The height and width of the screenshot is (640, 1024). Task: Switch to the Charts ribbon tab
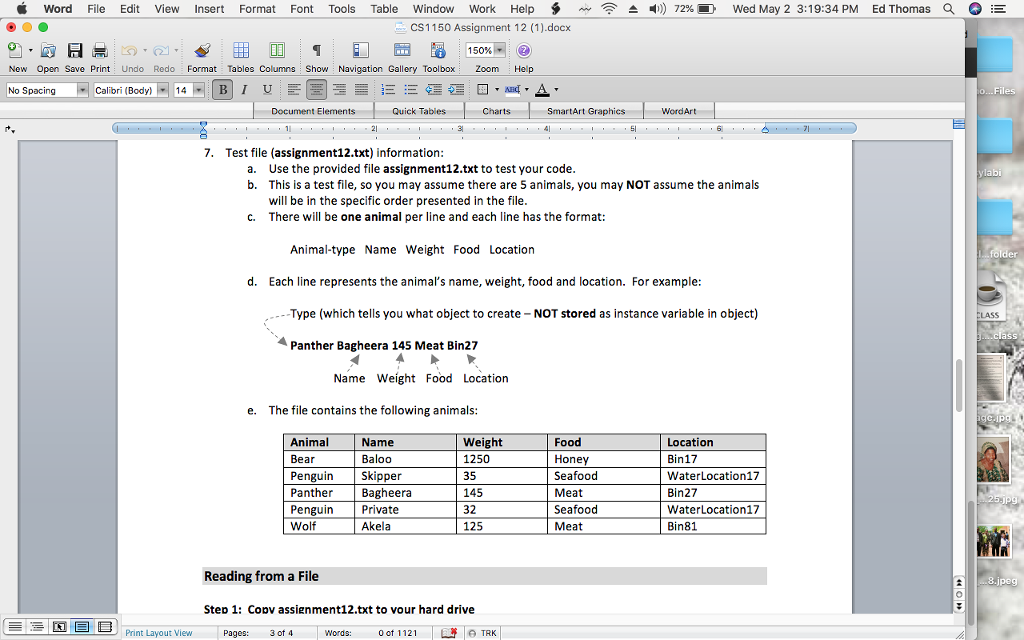click(497, 111)
